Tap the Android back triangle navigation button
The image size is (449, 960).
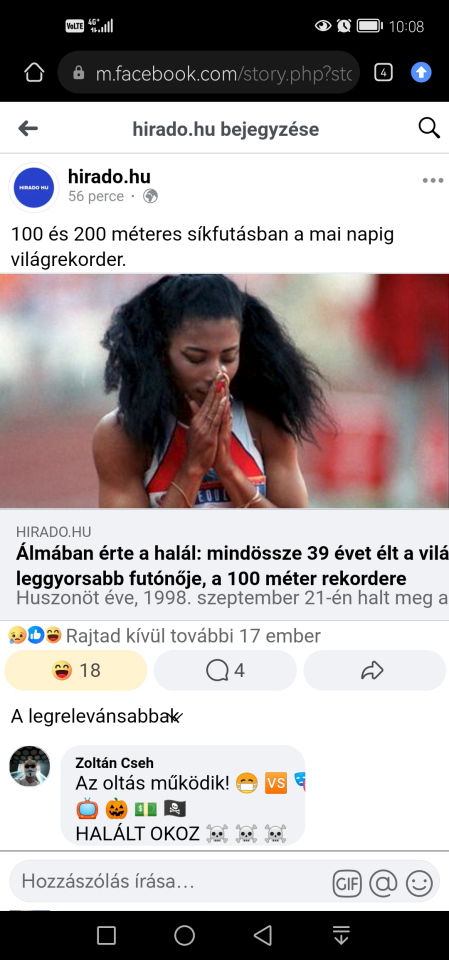263,935
